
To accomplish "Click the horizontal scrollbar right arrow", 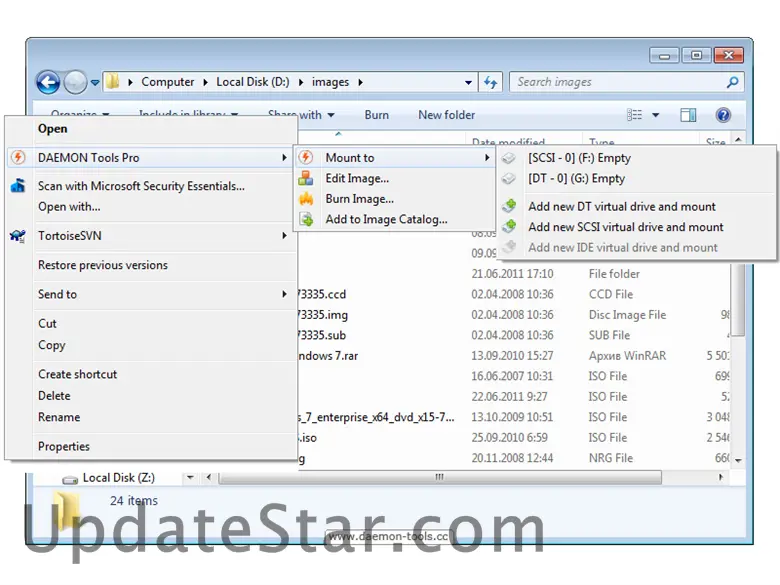I will 720,478.
